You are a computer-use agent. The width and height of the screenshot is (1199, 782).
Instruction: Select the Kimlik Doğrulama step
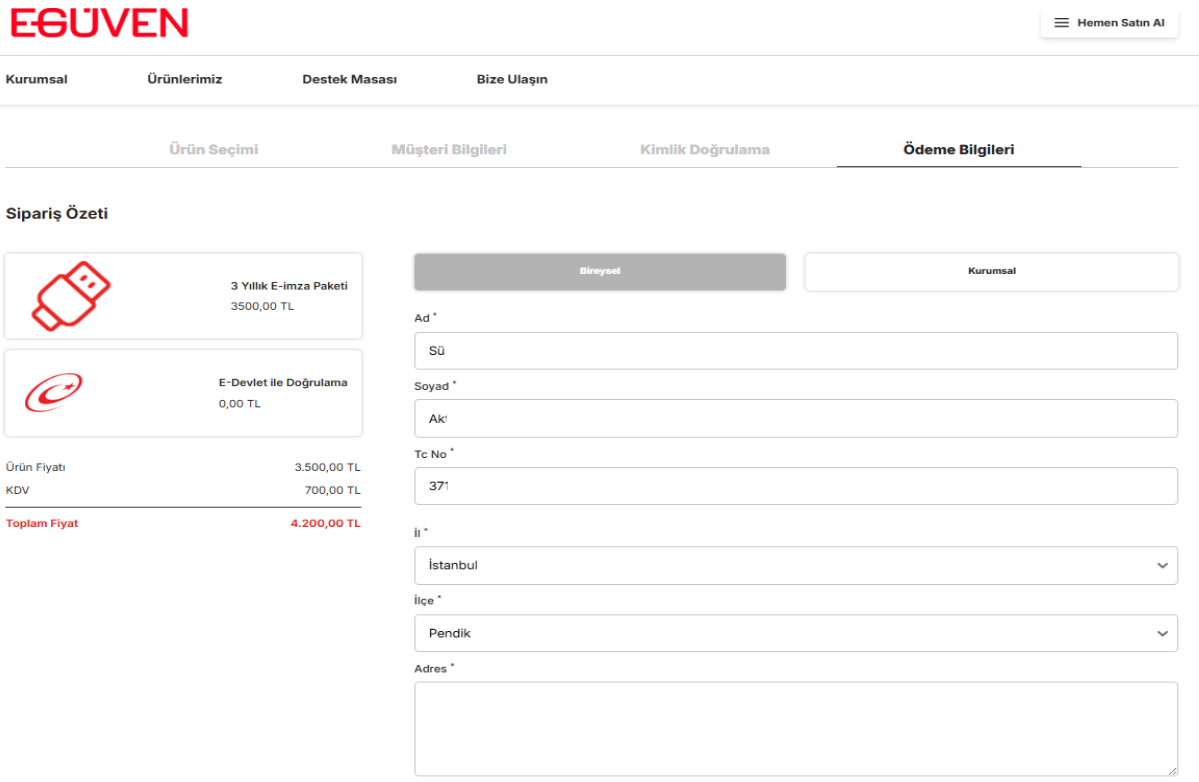(704, 150)
